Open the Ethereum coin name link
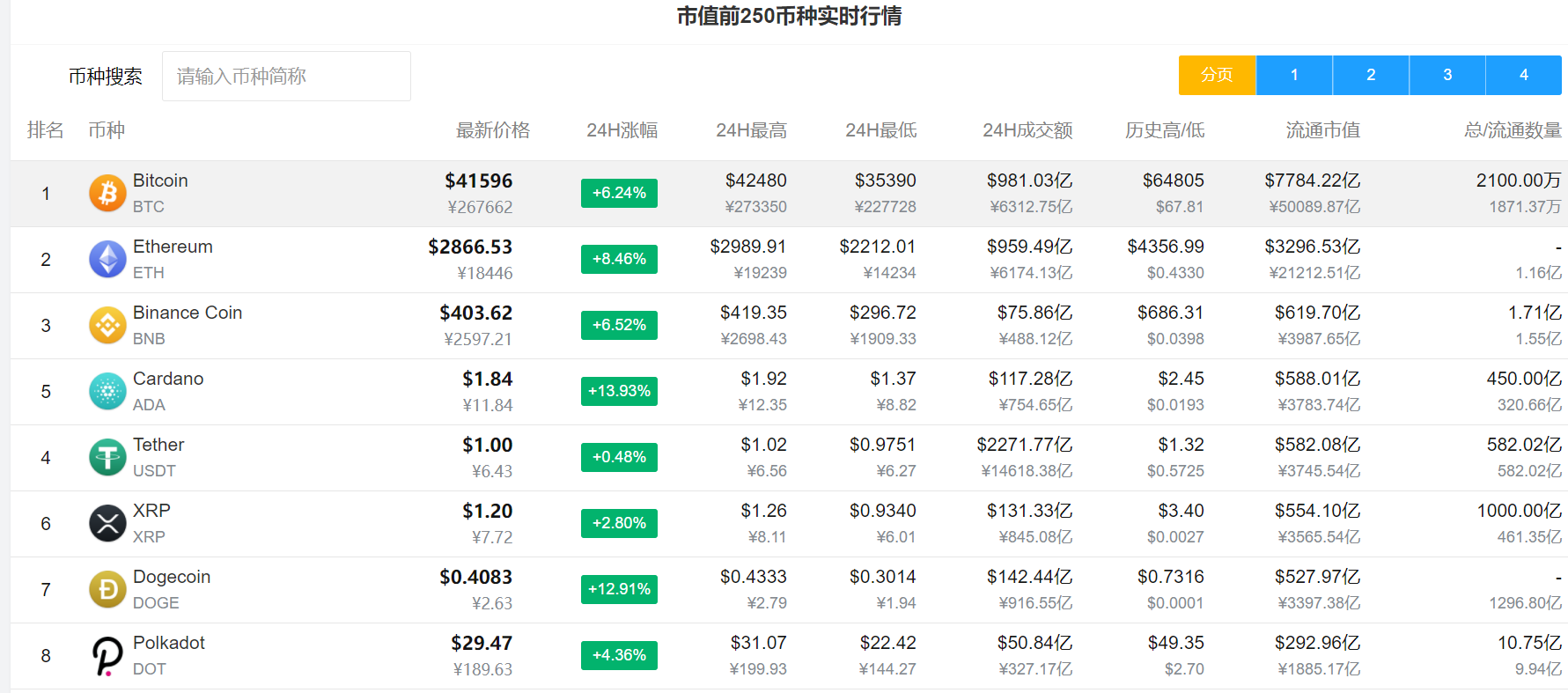Image resolution: width=1568 pixels, height=693 pixels. [173, 247]
